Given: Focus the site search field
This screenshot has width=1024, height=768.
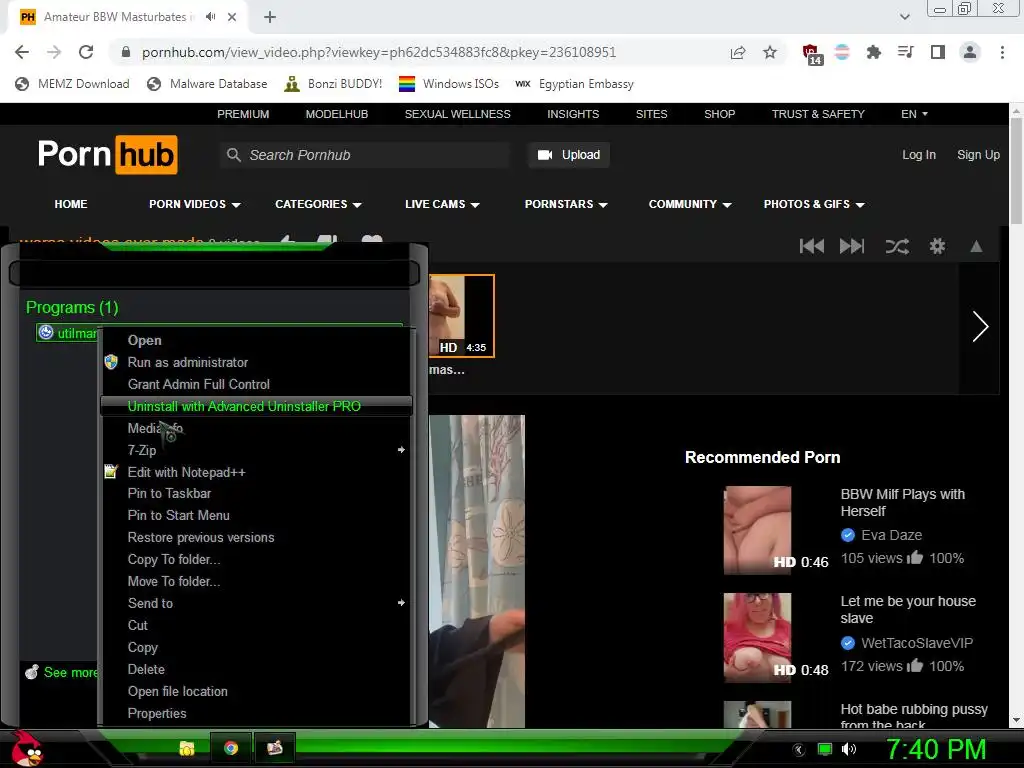Looking at the screenshot, I should [x=365, y=155].
